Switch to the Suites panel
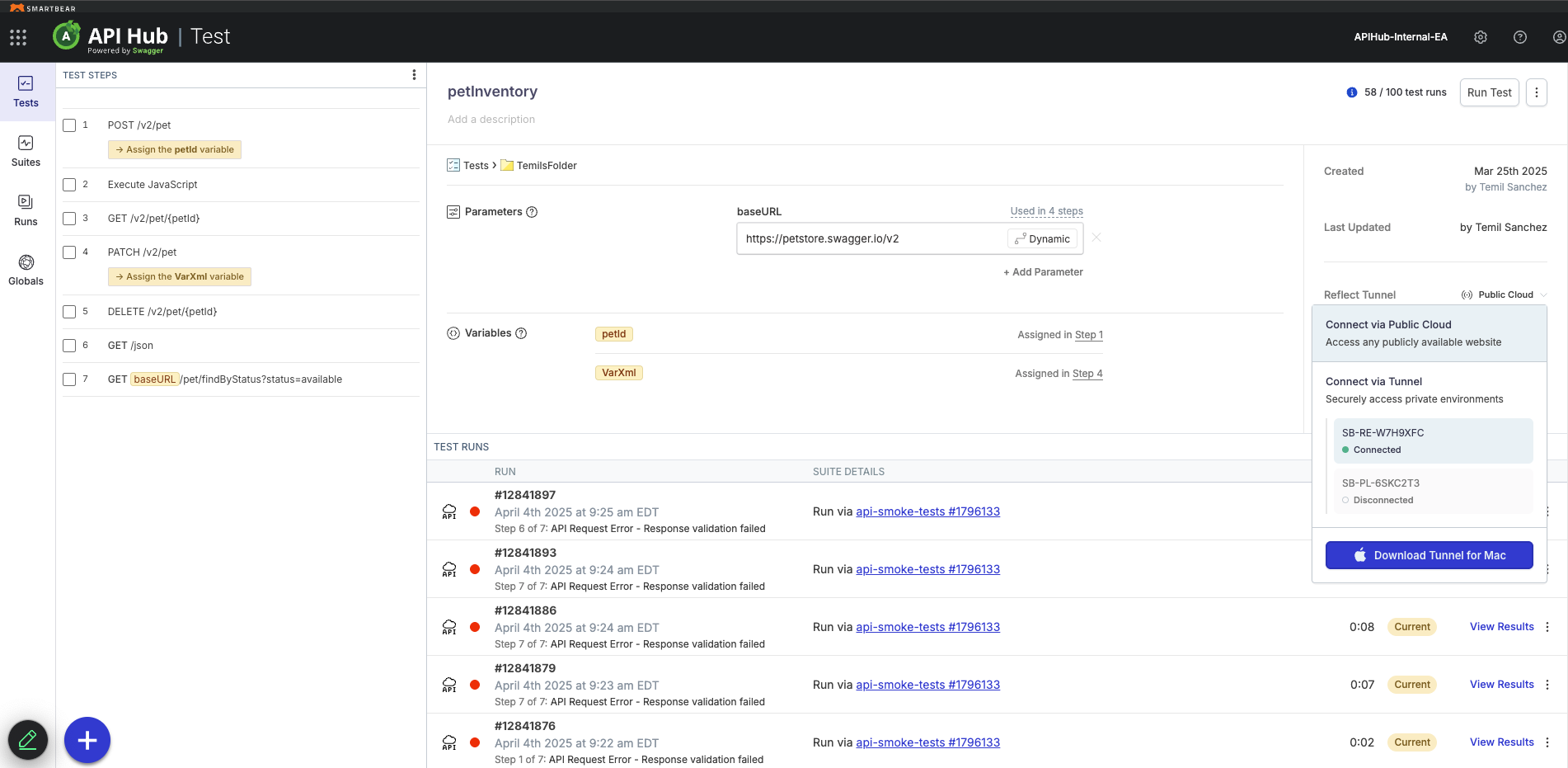Image resolution: width=1568 pixels, height=768 pixels. [x=26, y=151]
